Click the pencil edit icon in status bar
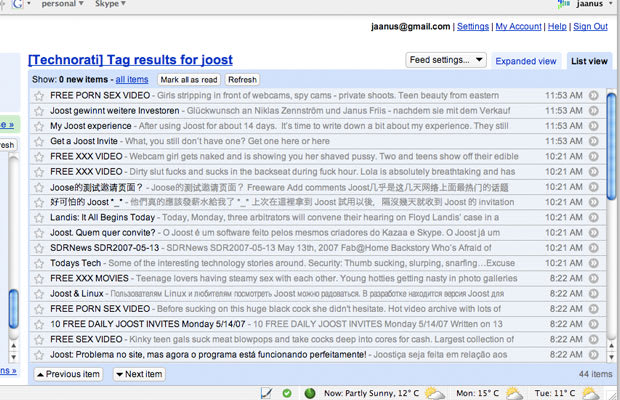The width and height of the screenshot is (620, 400). (267, 393)
